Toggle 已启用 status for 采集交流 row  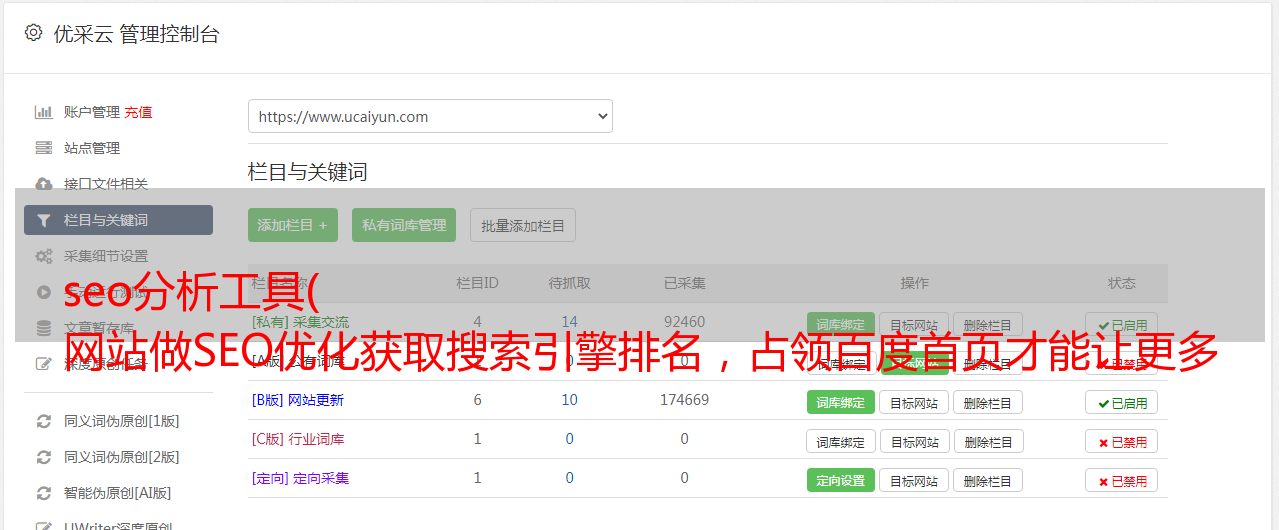[x=1121, y=325]
